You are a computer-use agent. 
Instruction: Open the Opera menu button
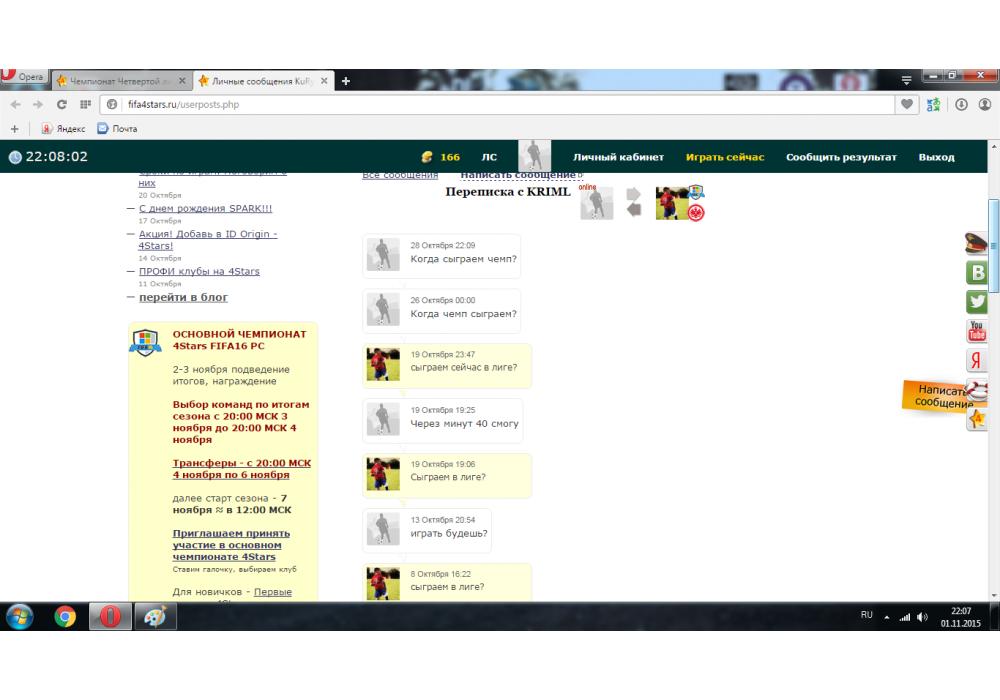click(x=23, y=79)
